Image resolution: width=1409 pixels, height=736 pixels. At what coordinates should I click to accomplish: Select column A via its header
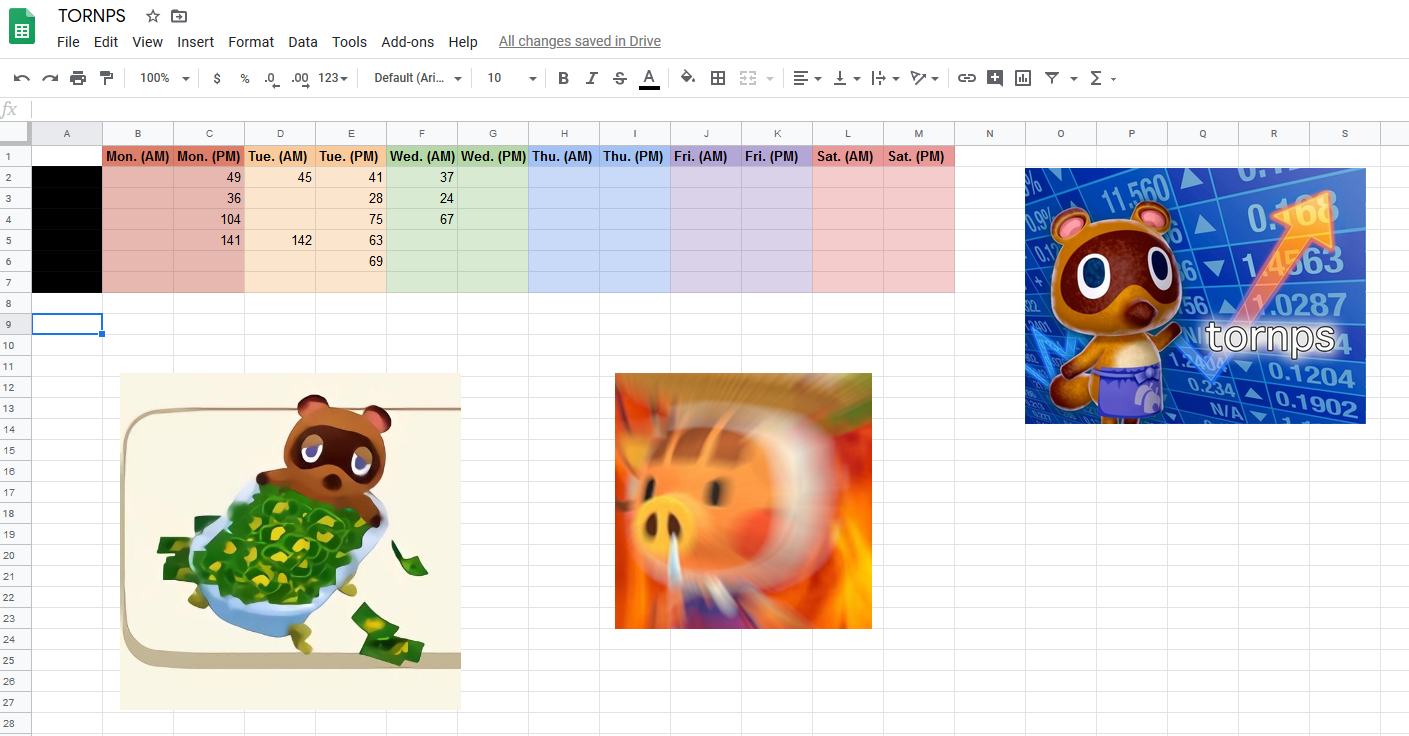pos(67,133)
